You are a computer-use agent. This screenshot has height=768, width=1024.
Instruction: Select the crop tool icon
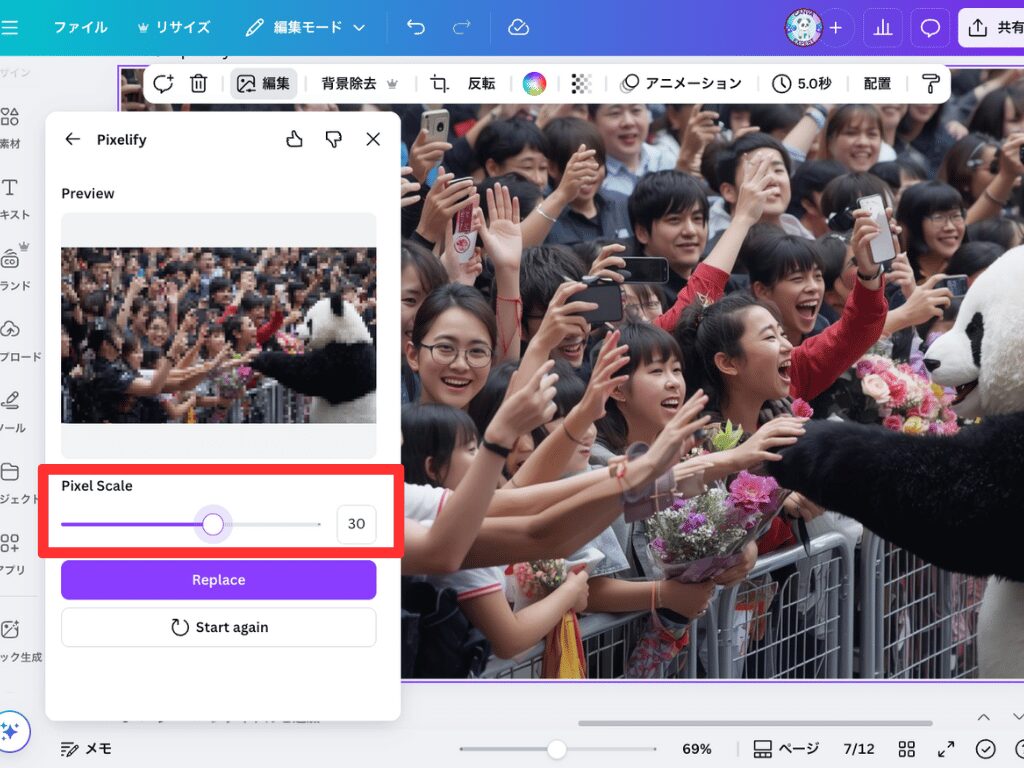[439, 84]
